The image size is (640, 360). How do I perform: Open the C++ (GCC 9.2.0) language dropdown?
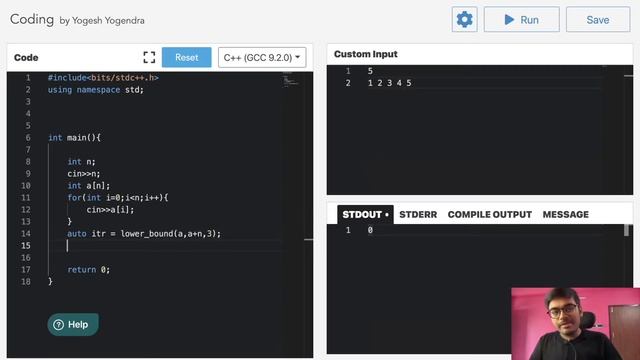click(262, 57)
